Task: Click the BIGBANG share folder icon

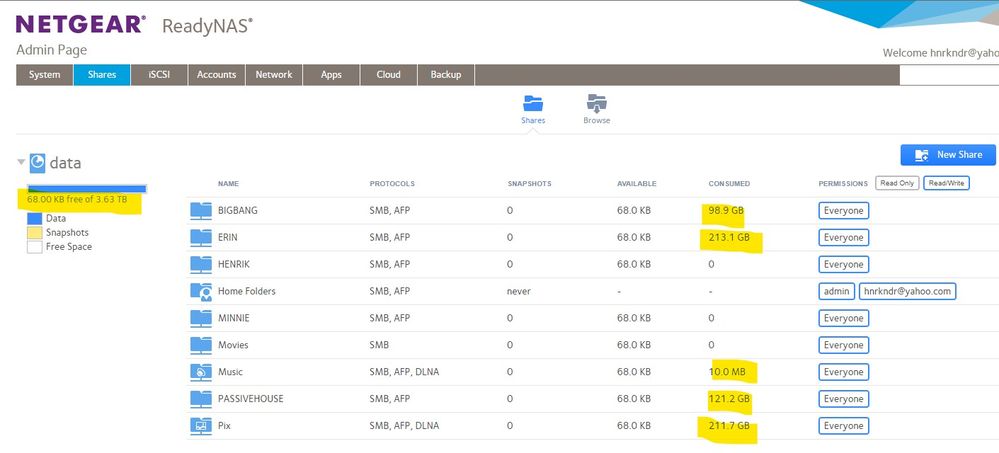Action: tap(201, 211)
